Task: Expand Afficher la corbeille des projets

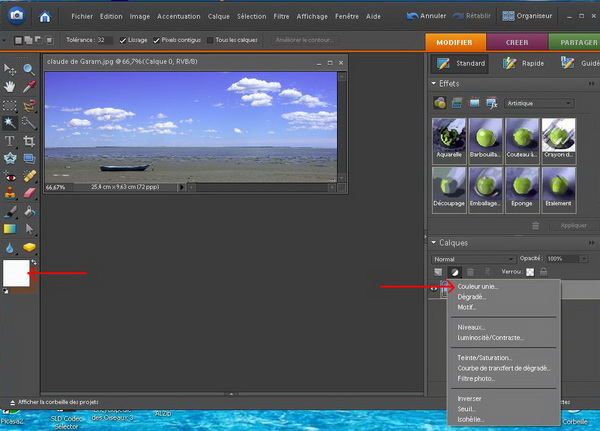Action: tap(54, 402)
